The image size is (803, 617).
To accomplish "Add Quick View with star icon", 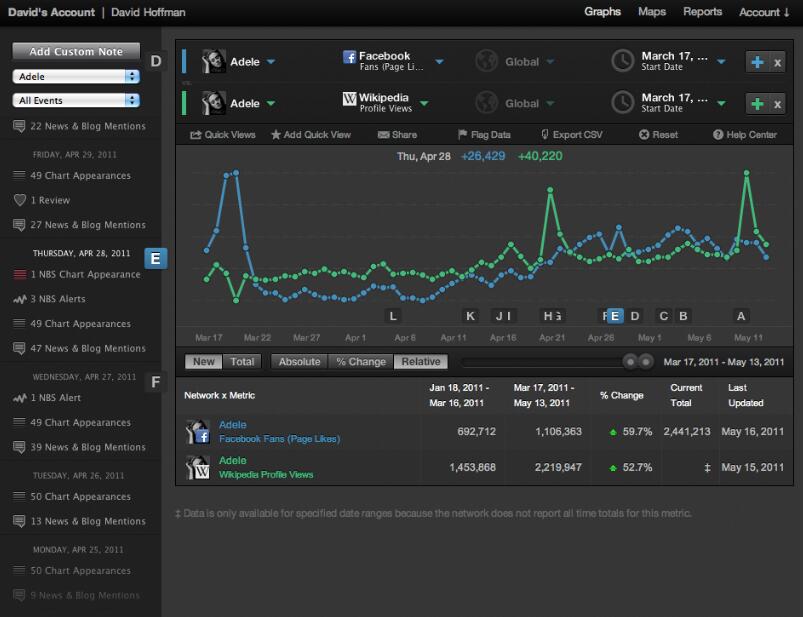I will (x=311, y=135).
